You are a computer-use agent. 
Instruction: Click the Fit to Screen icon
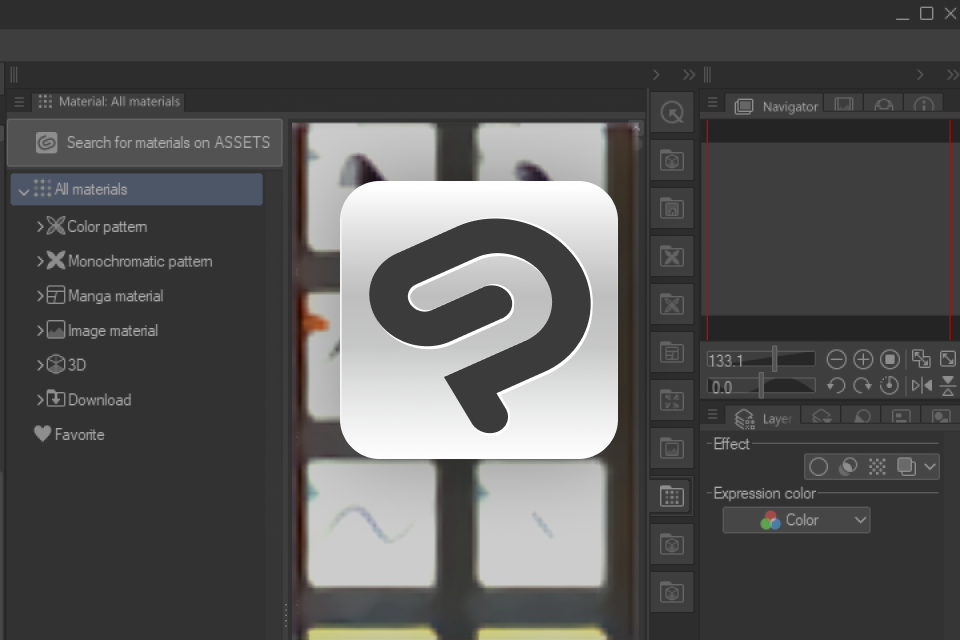click(948, 359)
